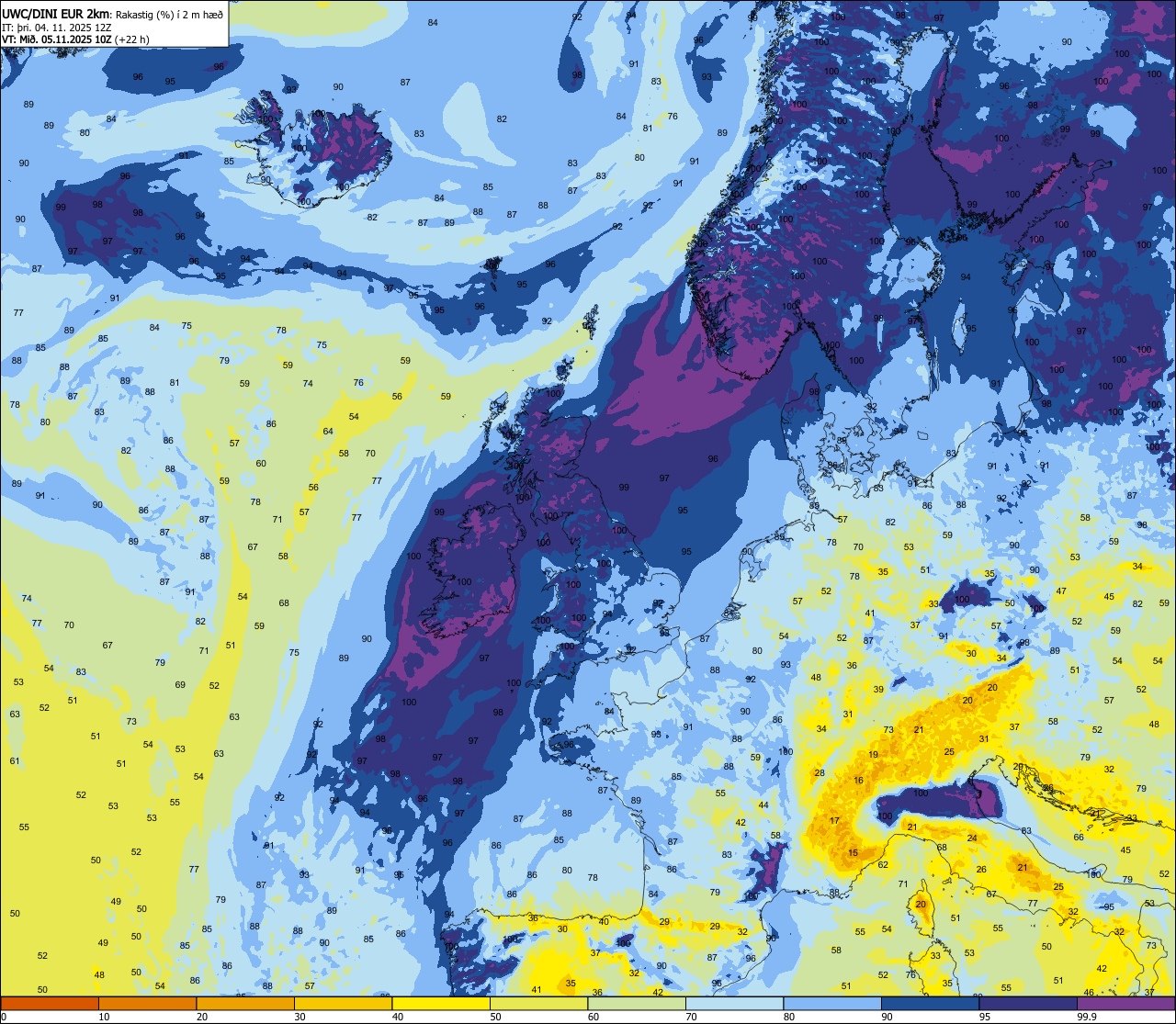Screen dimensions: 1176x1024
Task: Click the legend tick label "20"
Action: [x=202, y=1017]
